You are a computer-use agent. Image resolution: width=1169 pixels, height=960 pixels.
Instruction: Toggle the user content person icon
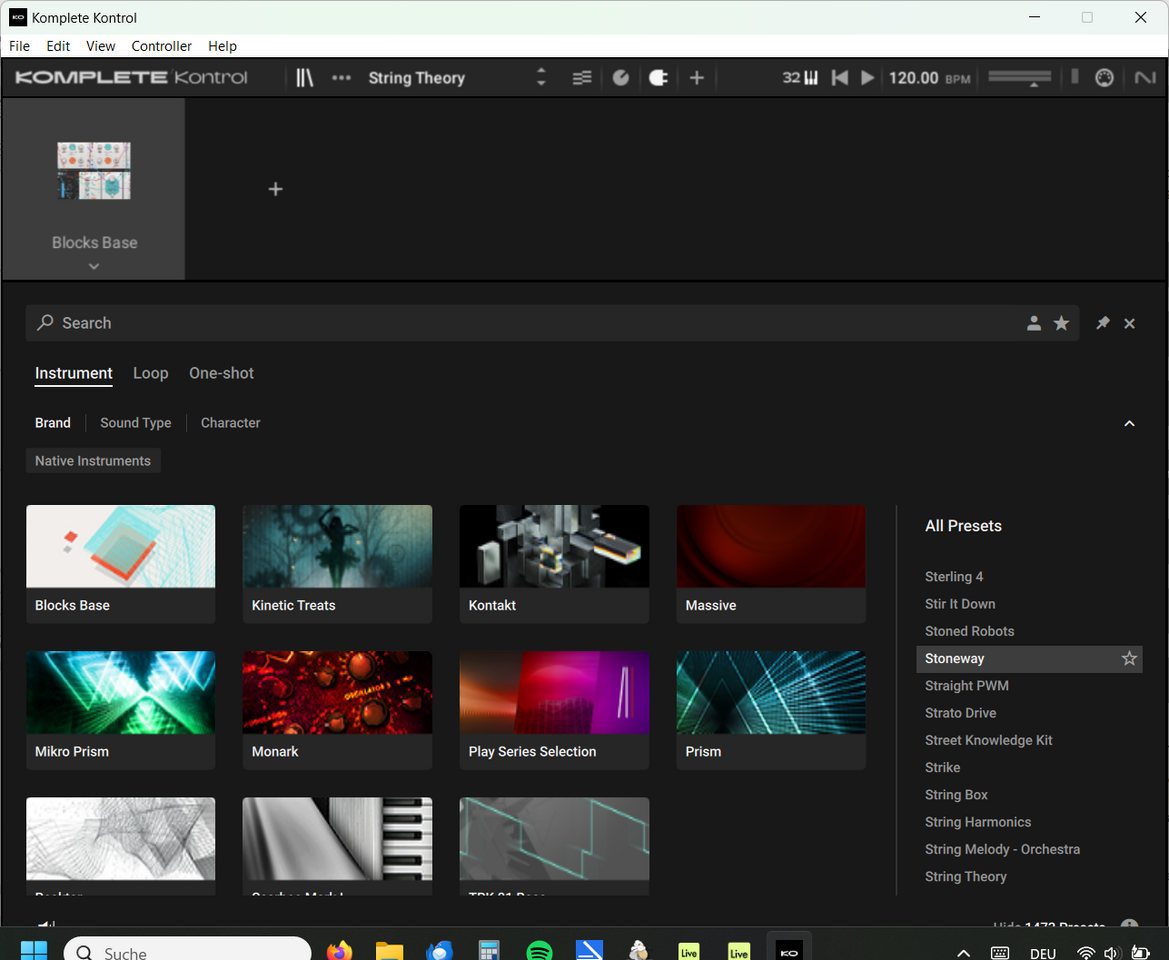click(x=1033, y=323)
